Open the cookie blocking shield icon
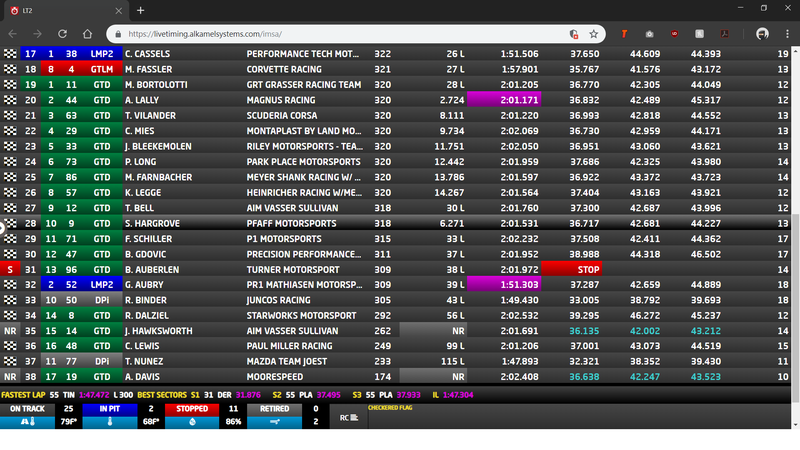 pyautogui.click(x=573, y=34)
